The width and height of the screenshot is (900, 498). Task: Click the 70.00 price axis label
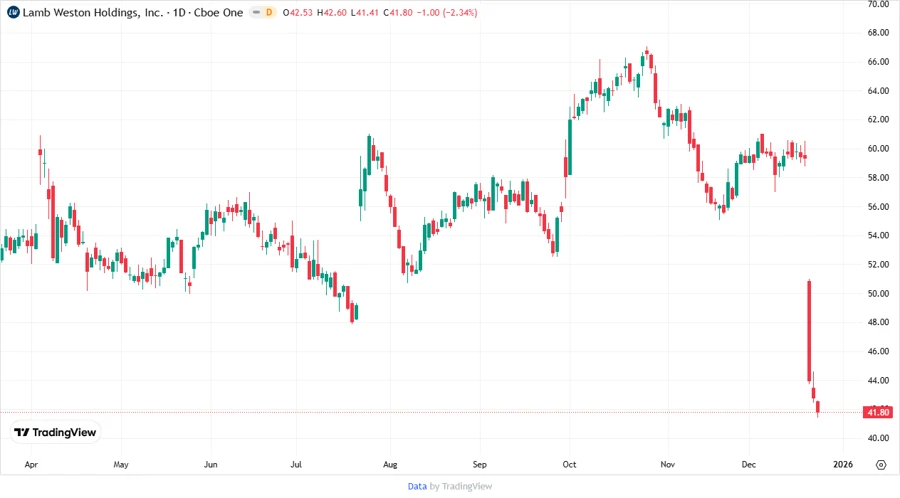click(x=878, y=4)
